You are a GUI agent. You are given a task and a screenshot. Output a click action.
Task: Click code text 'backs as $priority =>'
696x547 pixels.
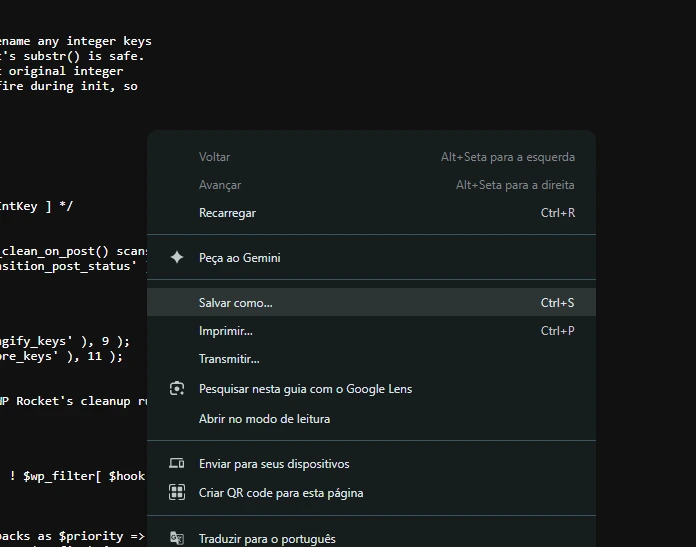72,536
